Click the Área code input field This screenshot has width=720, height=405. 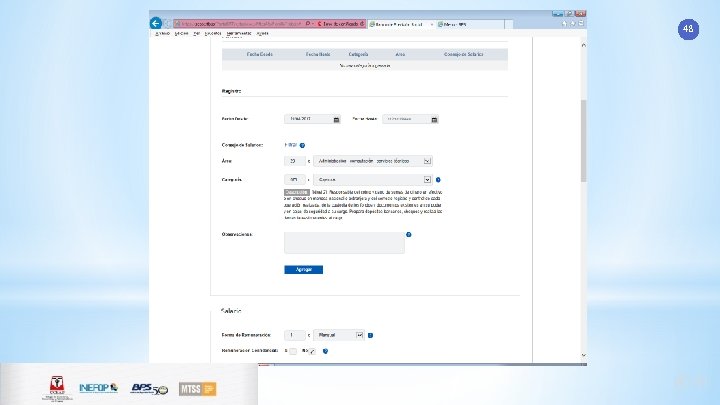(295, 161)
